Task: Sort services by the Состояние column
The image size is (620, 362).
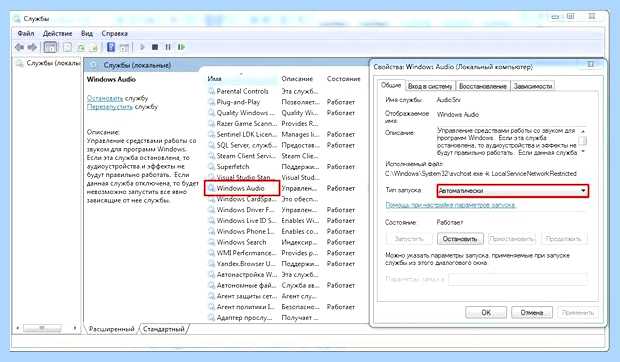Action: [x=343, y=79]
